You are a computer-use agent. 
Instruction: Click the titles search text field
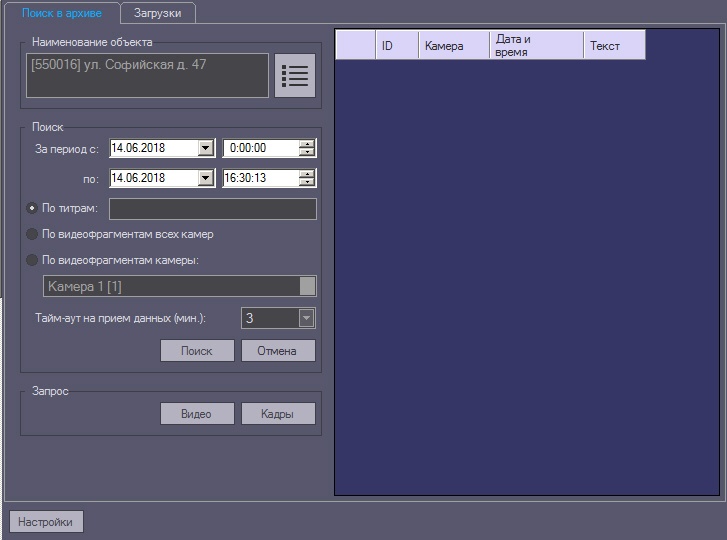(x=212, y=208)
